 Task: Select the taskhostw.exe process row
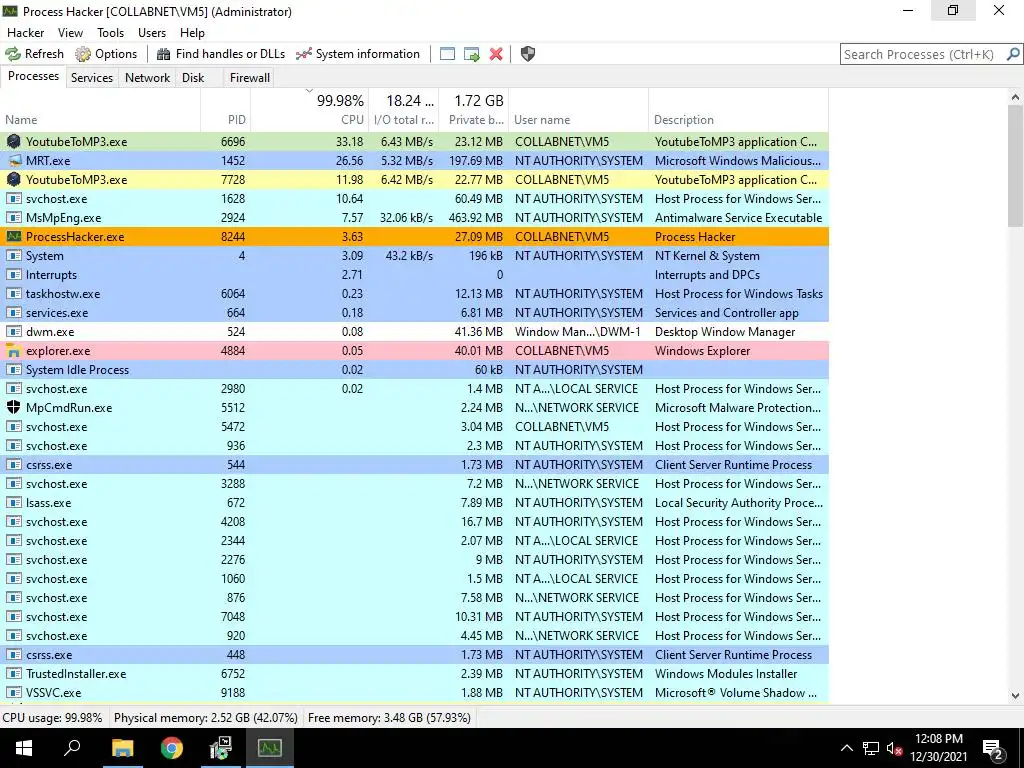point(415,294)
